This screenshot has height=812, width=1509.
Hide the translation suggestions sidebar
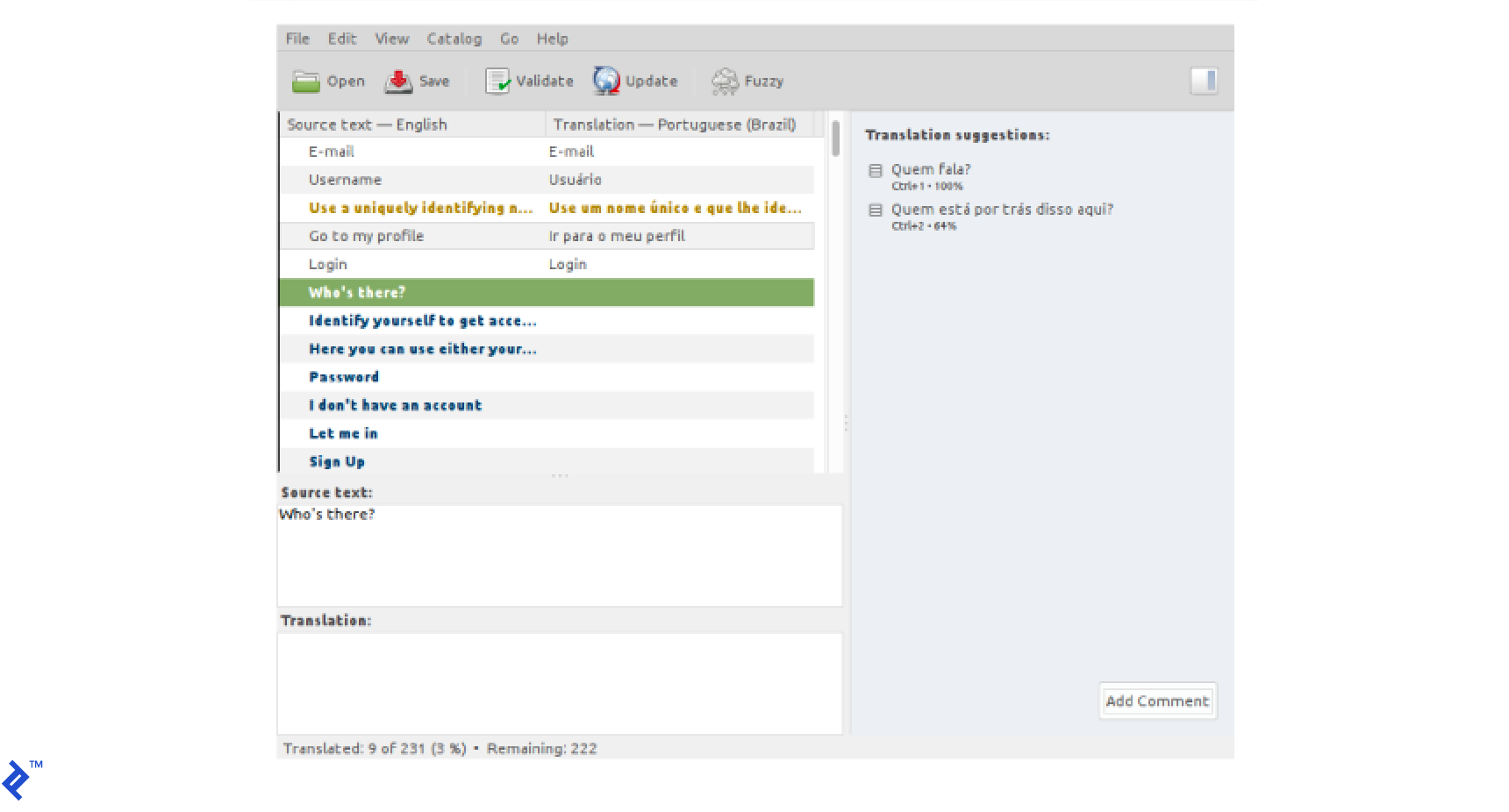click(x=1205, y=81)
